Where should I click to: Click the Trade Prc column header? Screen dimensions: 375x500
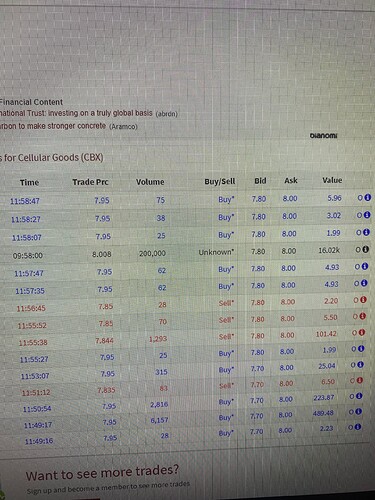click(90, 182)
